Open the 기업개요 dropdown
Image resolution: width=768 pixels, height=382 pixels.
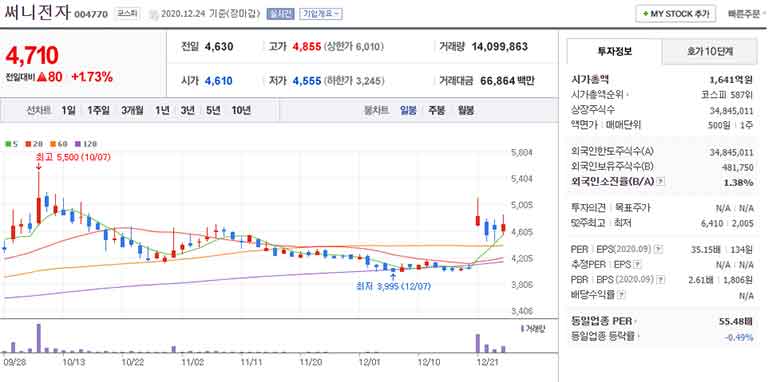pyautogui.click(x=321, y=14)
